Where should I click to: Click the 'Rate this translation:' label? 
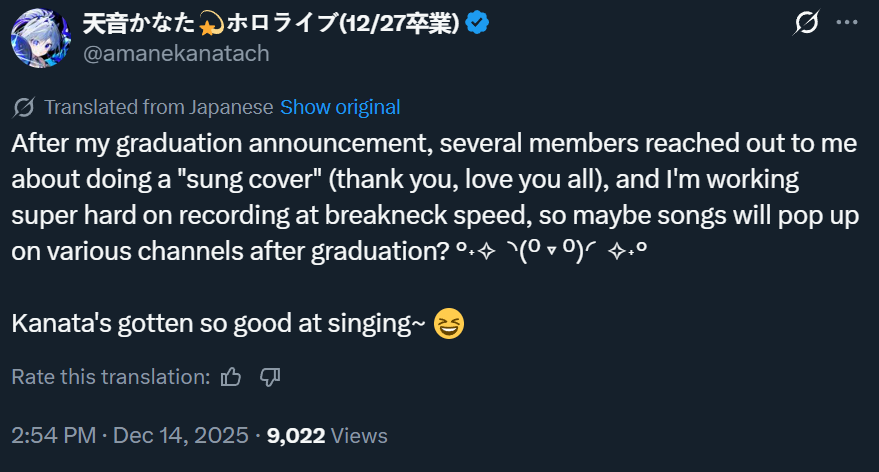111,377
